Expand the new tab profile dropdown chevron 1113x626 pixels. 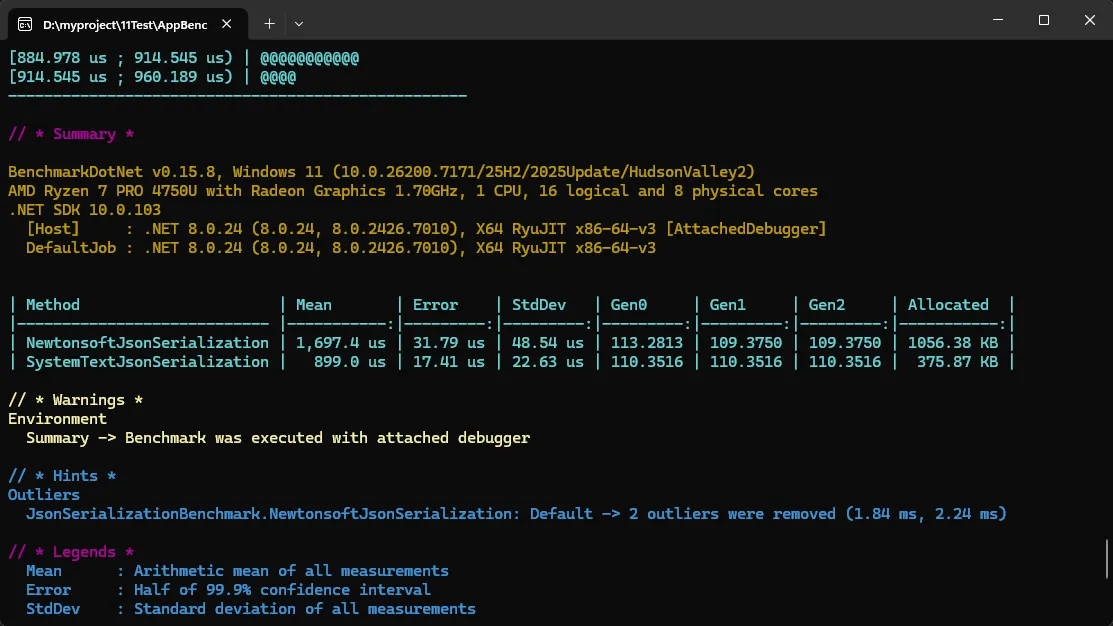[299, 22]
